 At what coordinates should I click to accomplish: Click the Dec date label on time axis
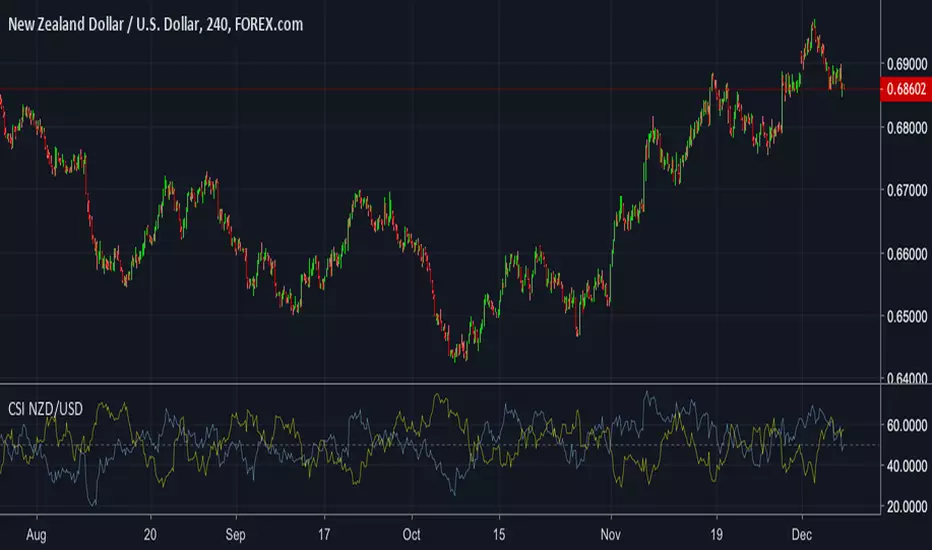[x=801, y=535]
